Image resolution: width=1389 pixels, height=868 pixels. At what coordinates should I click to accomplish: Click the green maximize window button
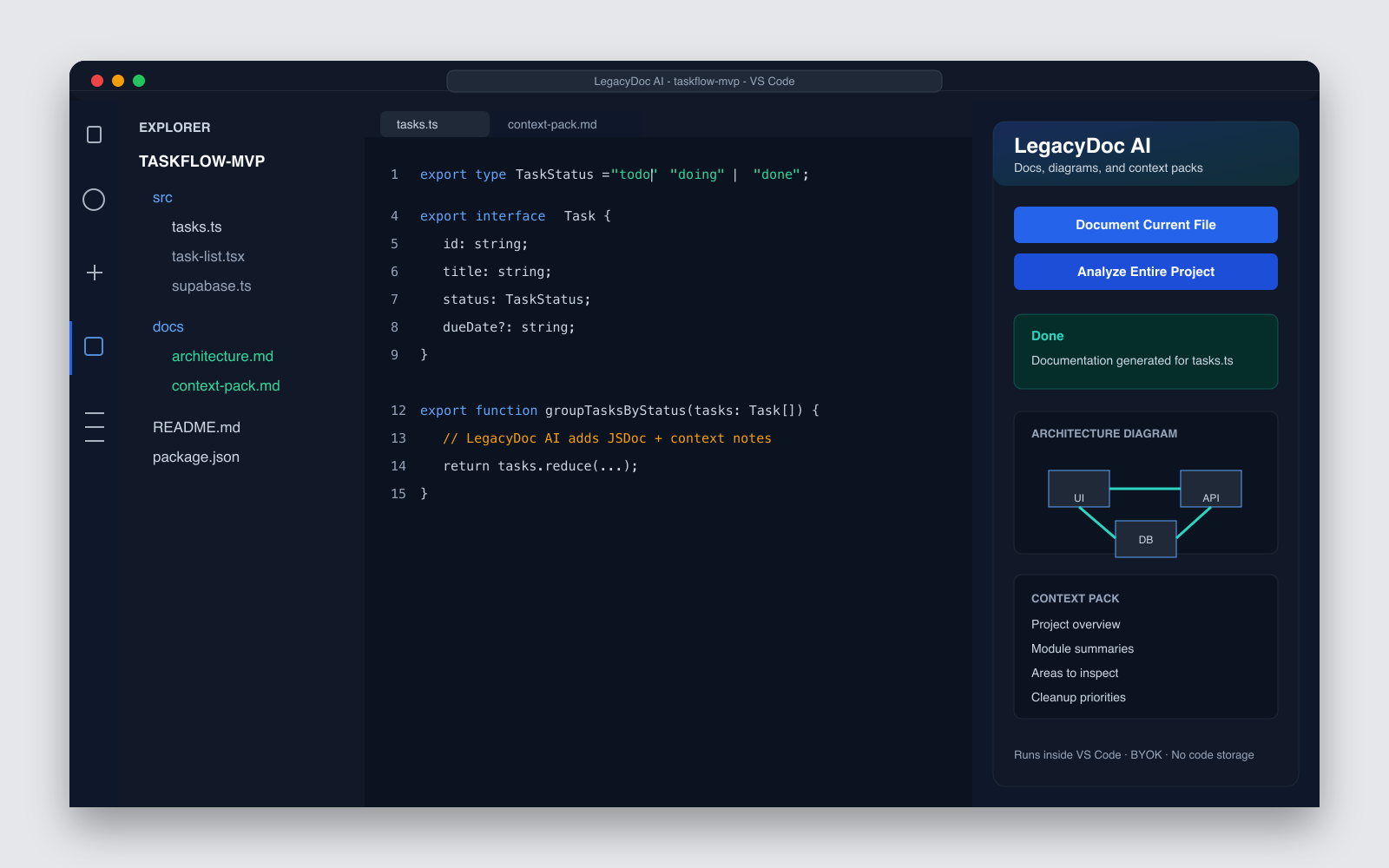pos(139,81)
